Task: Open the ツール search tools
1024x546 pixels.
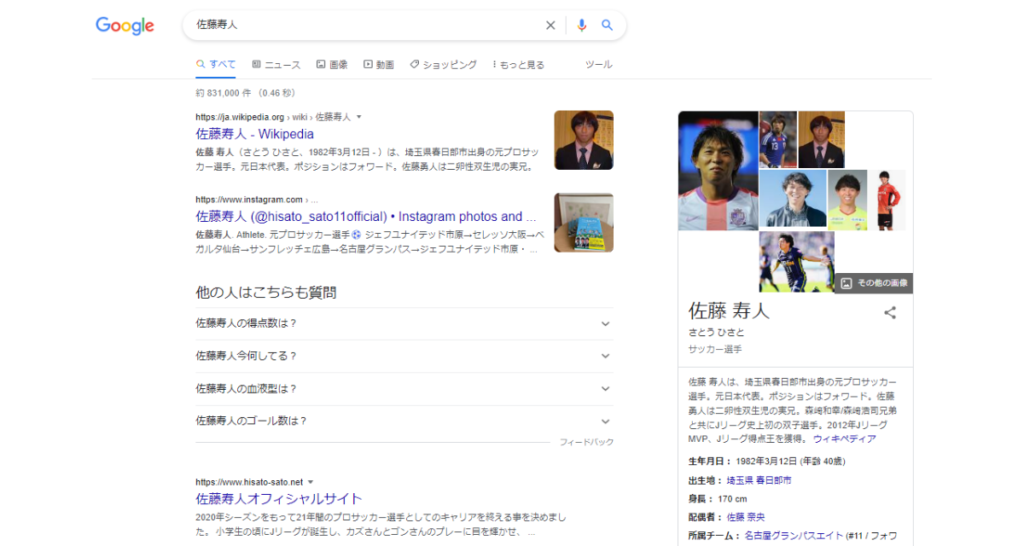Action: click(598, 65)
